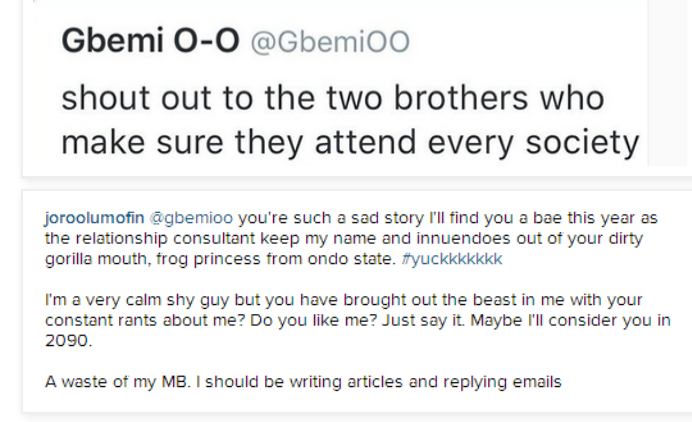Click the words "replying emails"
Screen dimensions: 692x422
[502, 382]
